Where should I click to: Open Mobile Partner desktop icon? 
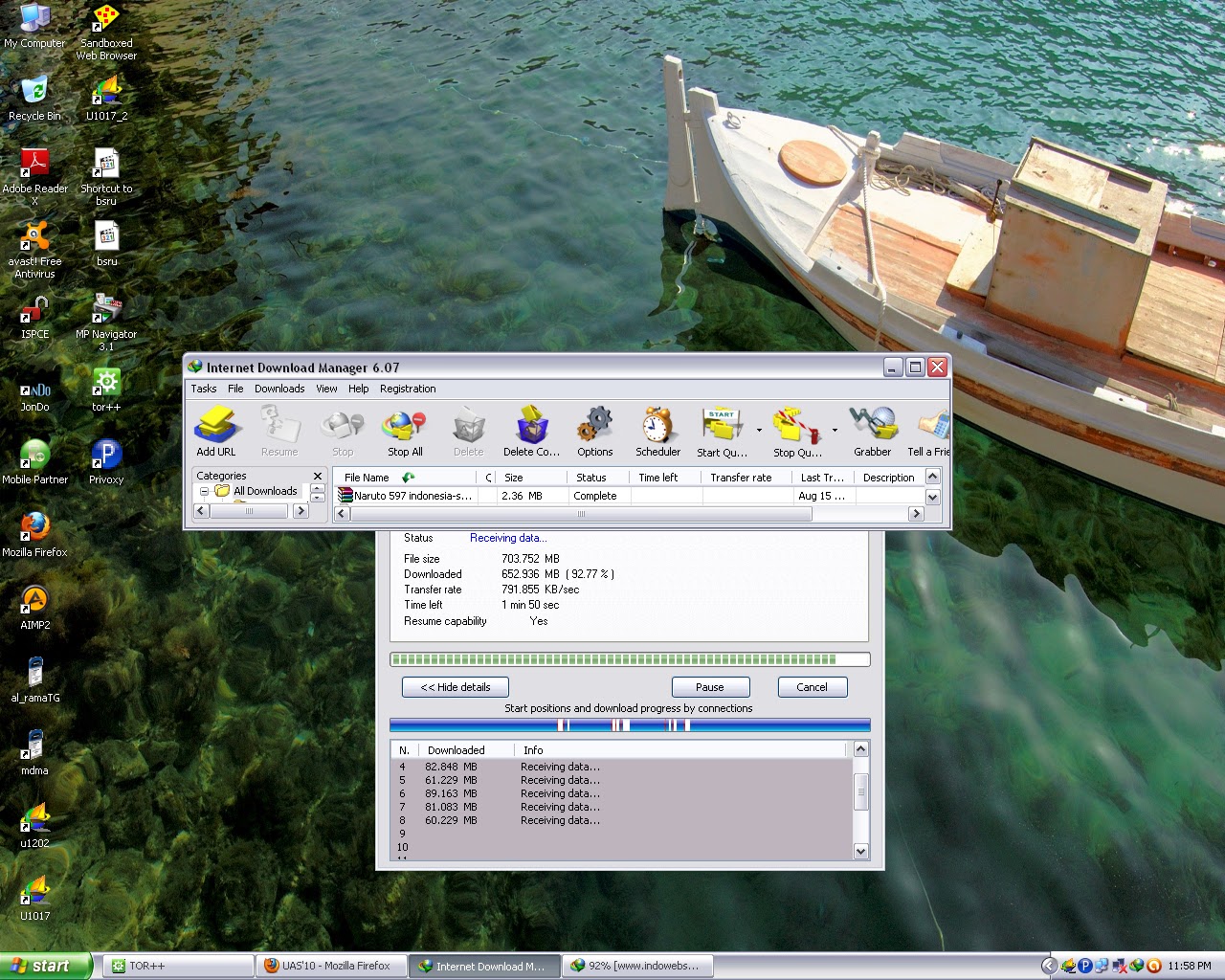pos(34,463)
